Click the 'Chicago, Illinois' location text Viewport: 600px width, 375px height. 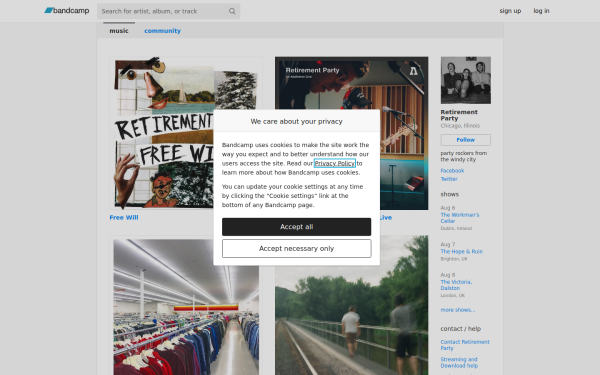click(x=460, y=126)
